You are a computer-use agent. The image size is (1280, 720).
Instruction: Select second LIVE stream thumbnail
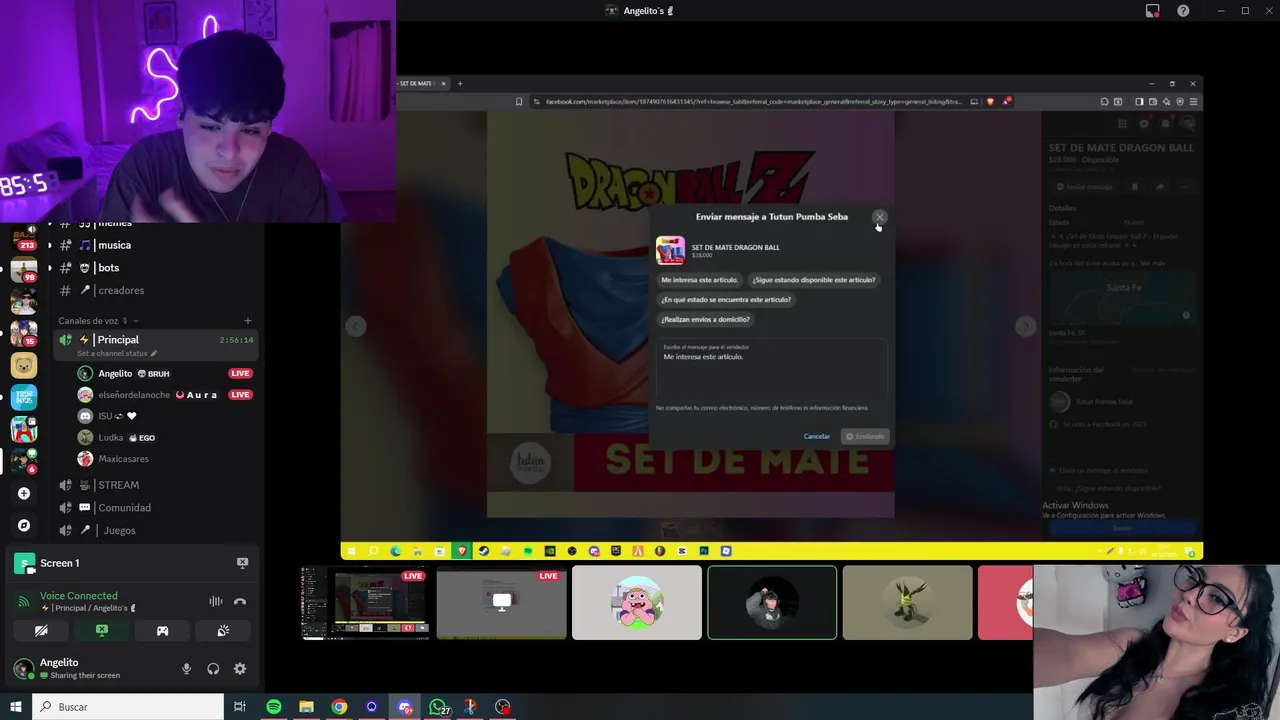[501, 602]
